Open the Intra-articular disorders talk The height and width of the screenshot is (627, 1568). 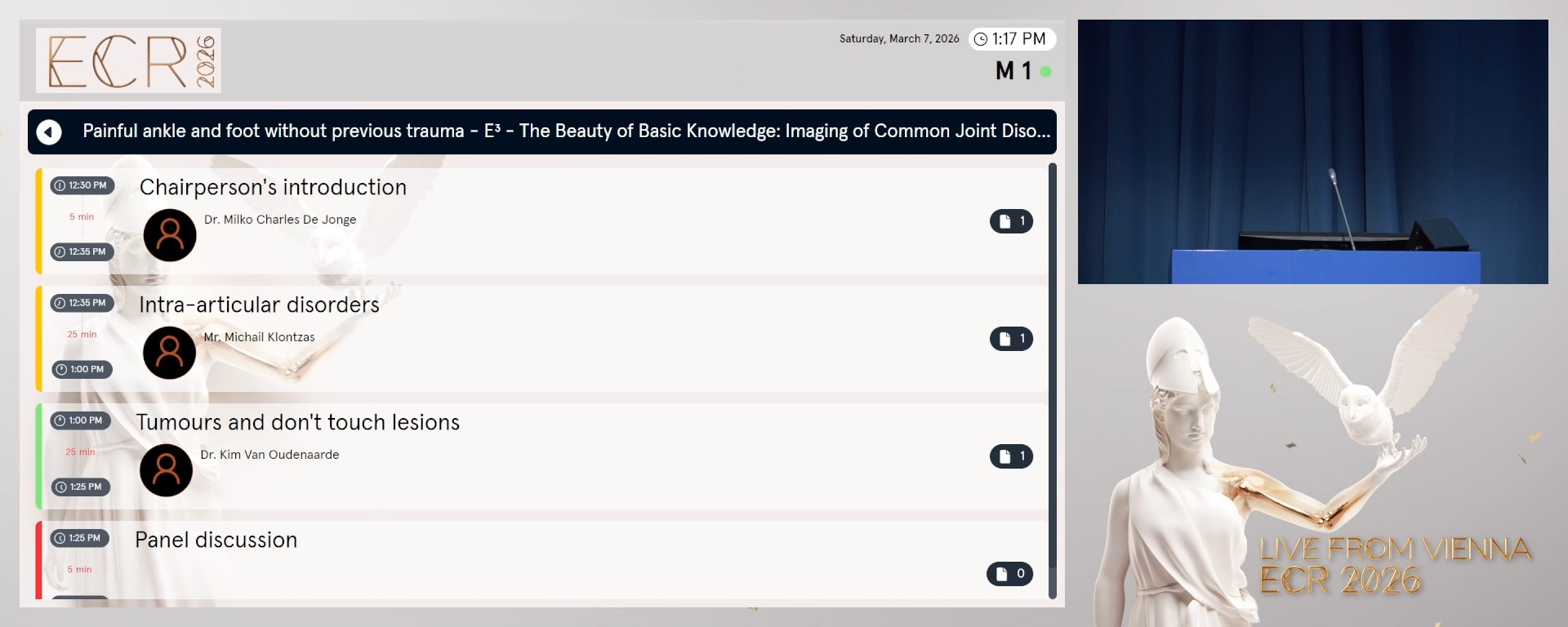[259, 305]
